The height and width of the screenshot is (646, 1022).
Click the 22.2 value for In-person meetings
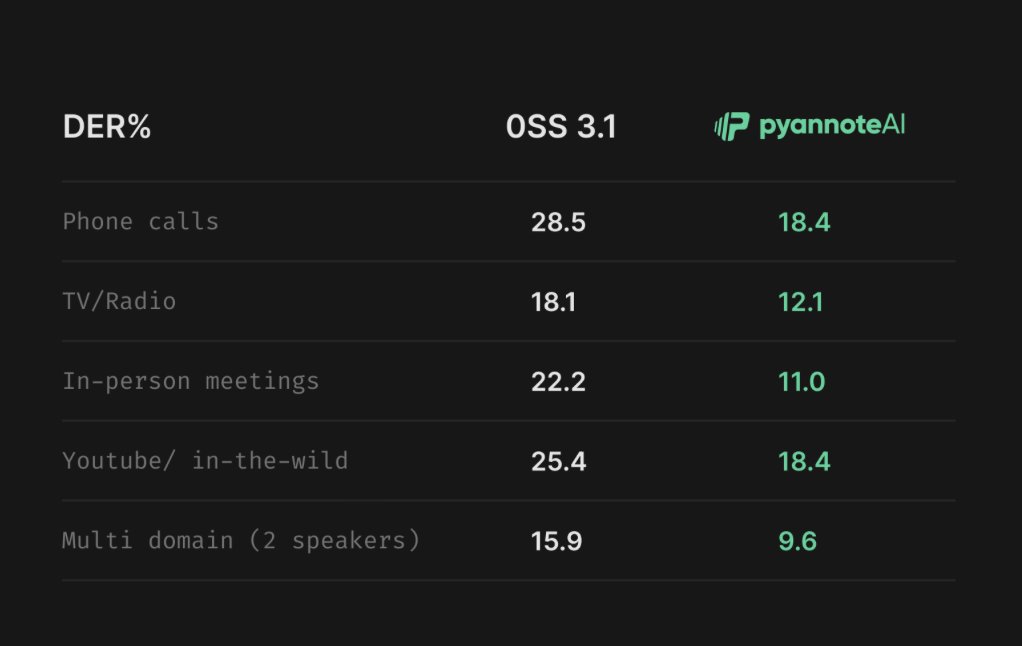pyautogui.click(x=559, y=382)
